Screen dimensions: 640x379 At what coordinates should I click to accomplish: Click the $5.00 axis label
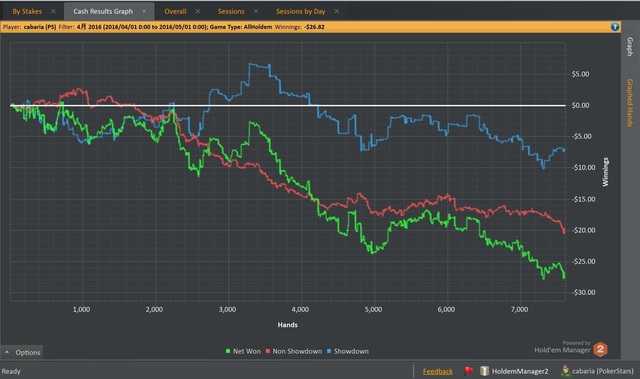(x=580, y=74)
